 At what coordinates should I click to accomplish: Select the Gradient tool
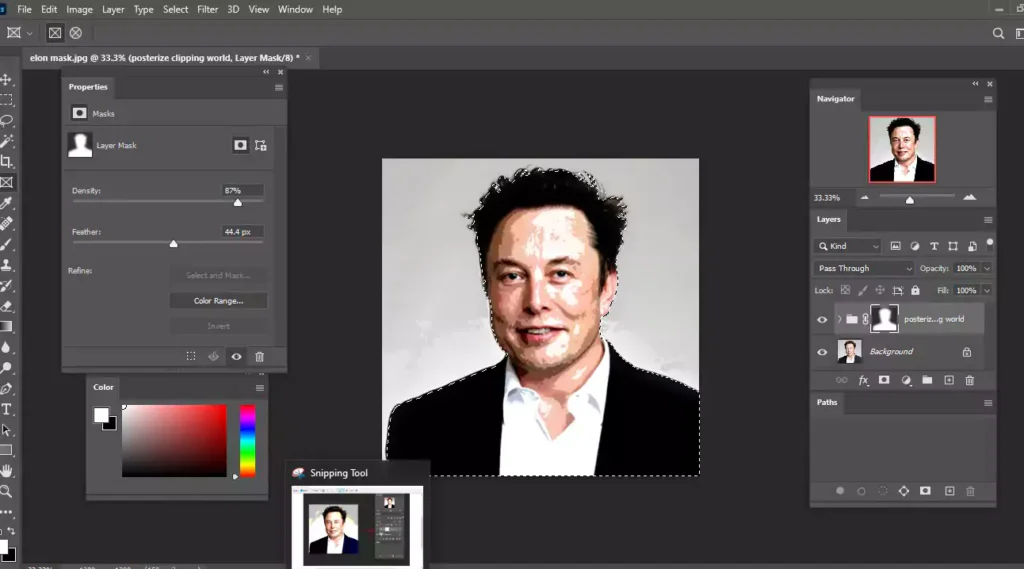7,327
